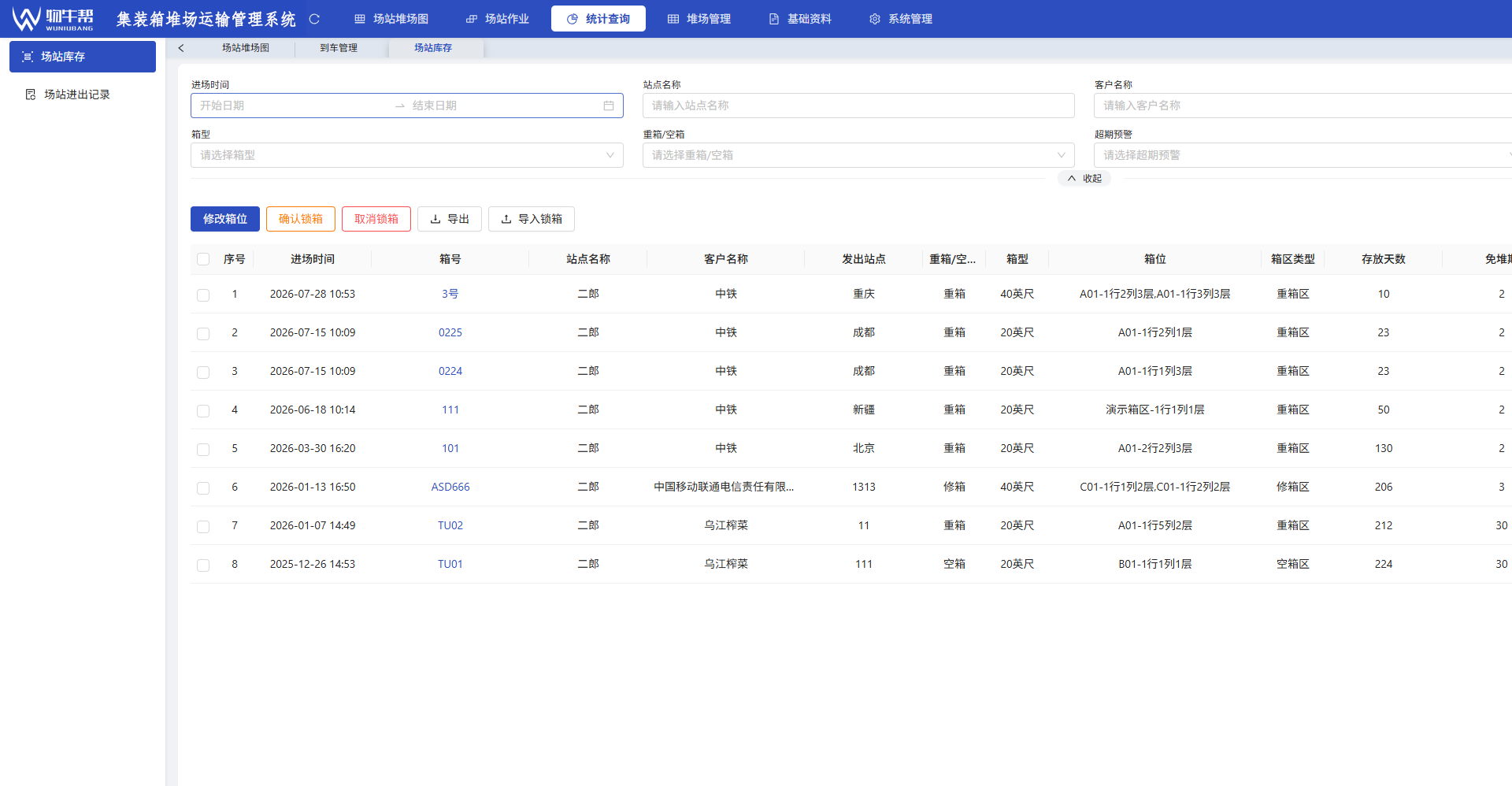This screenshot has width=1512, height=786.
Task: Tick the select-all checkbox in the table header
Action: click(203, 259)
